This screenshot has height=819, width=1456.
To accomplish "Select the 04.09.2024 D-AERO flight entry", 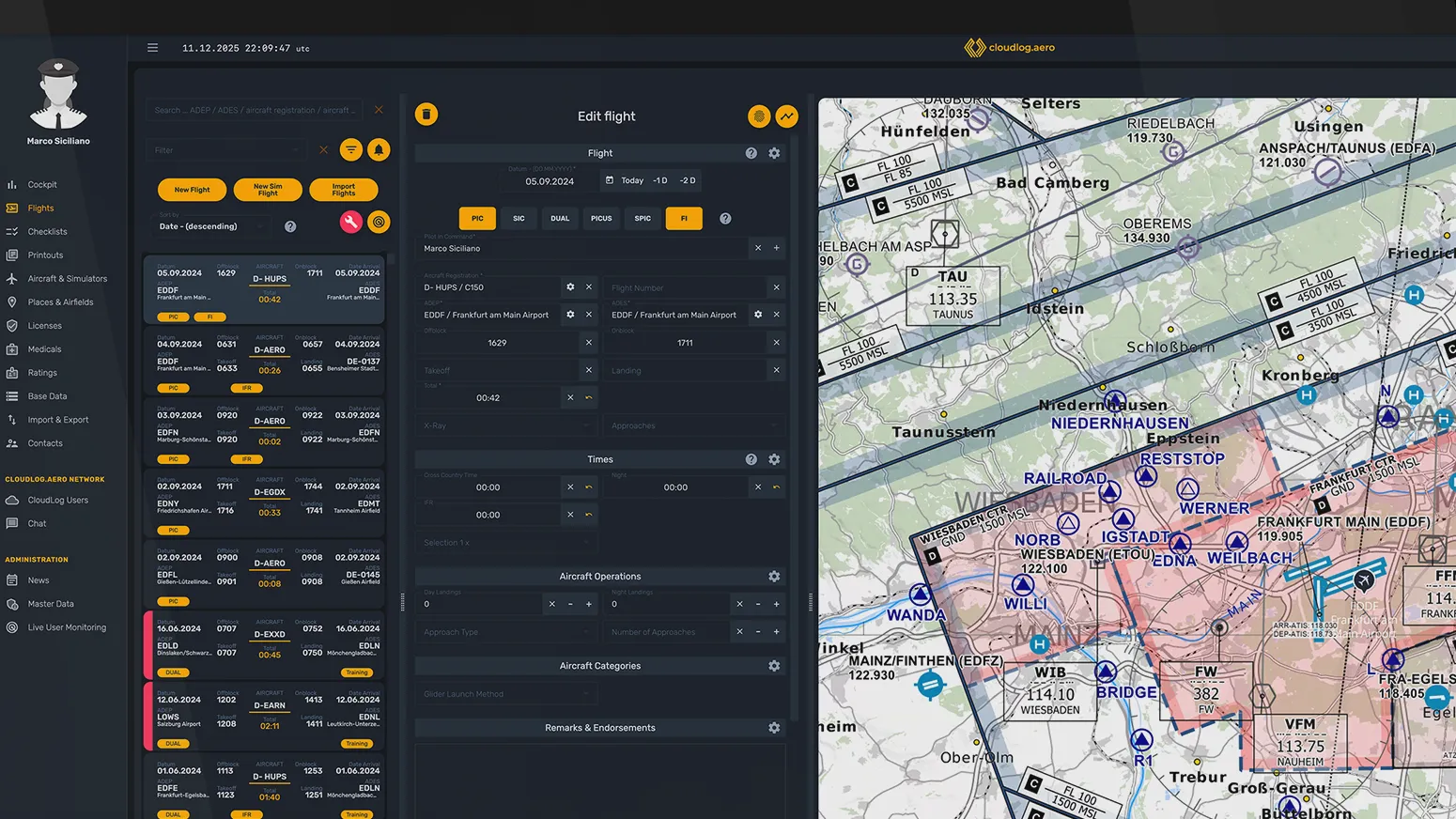I will click(264, 363).
